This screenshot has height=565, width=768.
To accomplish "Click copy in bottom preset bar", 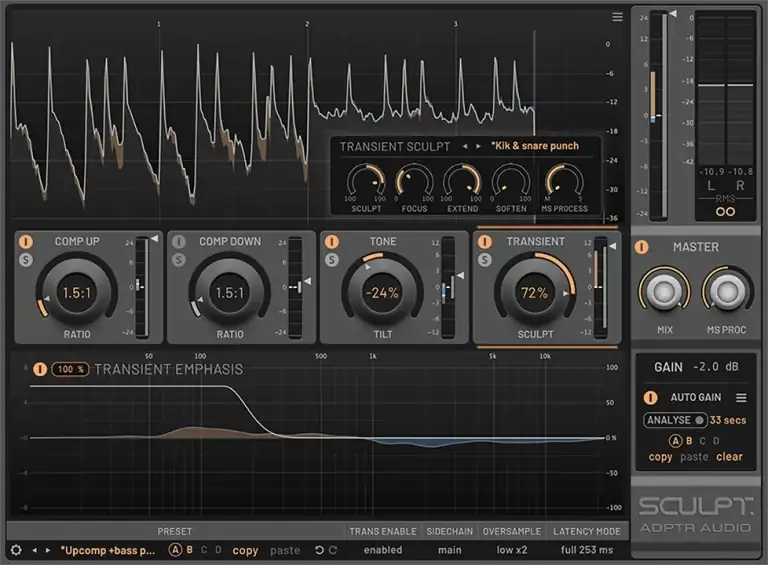I will tap(245, 550).
